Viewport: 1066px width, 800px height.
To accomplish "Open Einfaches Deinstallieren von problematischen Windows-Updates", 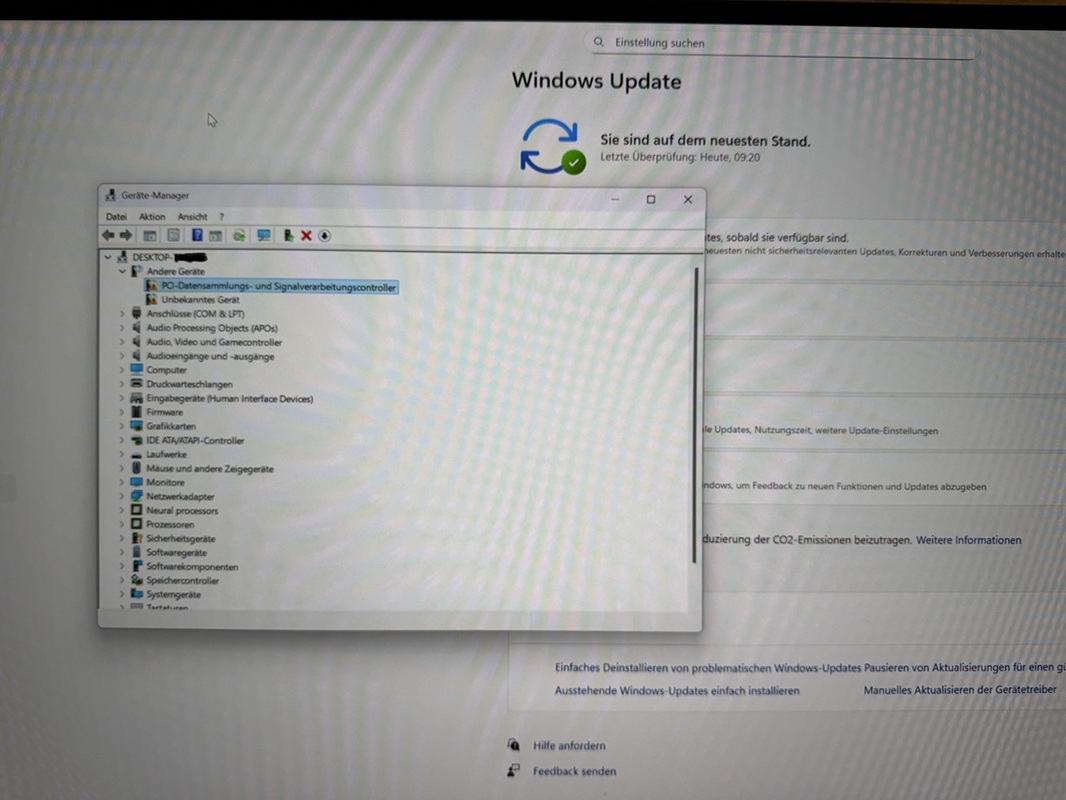I will pos(708,667).
